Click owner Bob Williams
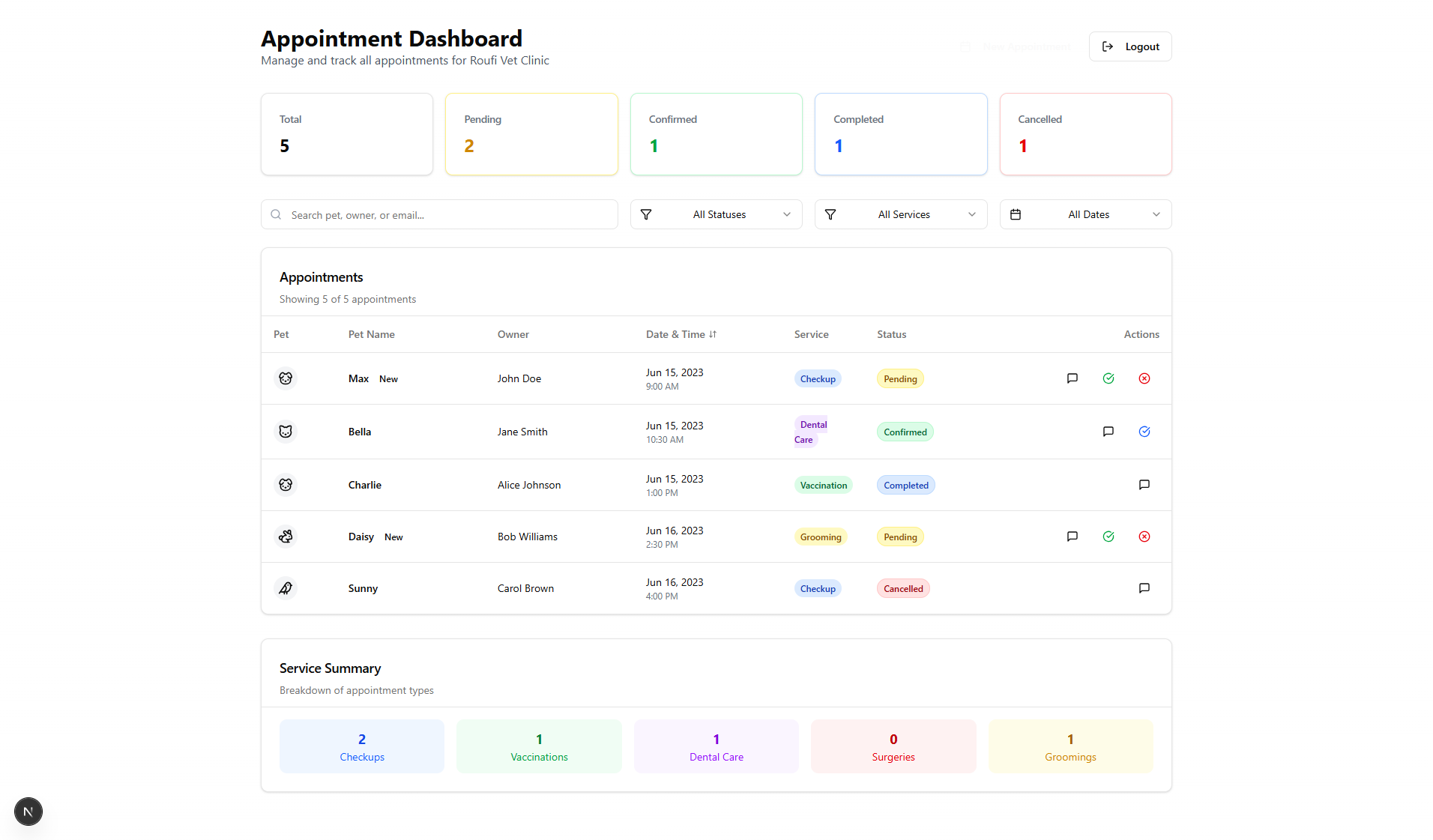 tap(528, 537)
